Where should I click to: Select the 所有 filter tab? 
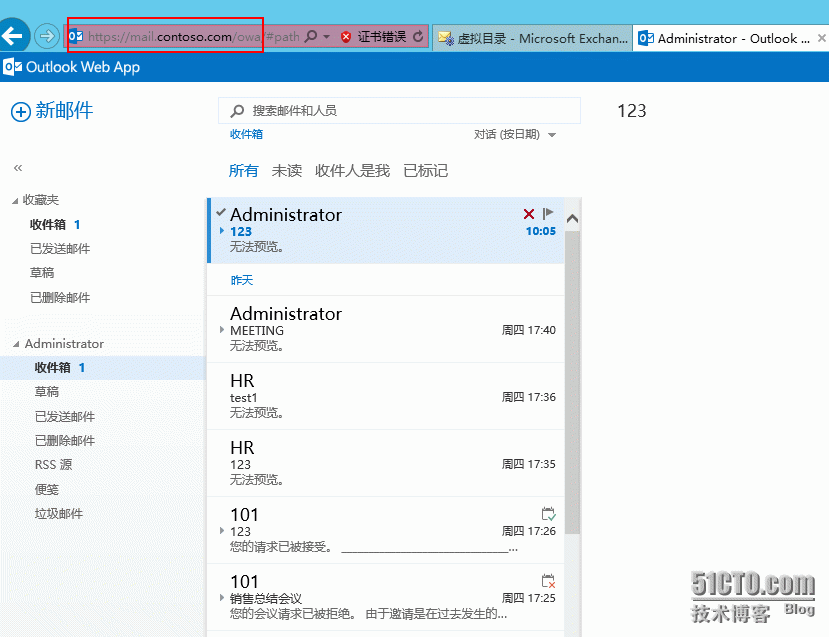point(243,171)
